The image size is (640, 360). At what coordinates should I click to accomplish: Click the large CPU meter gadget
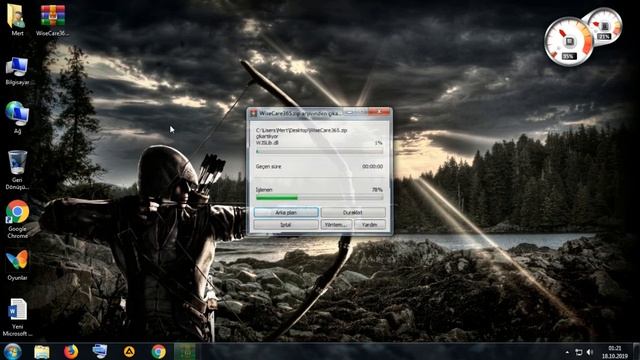click(x=568, y=42)
